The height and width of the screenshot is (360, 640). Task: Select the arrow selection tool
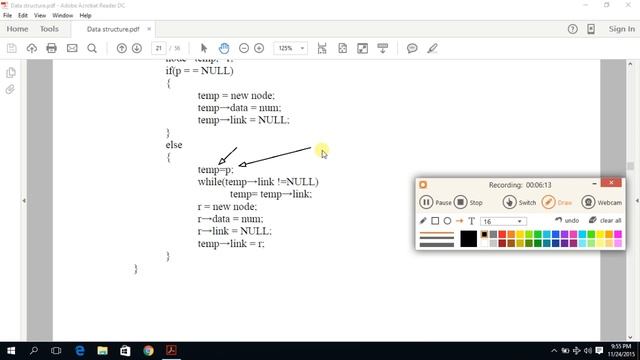tap(204, 48)
